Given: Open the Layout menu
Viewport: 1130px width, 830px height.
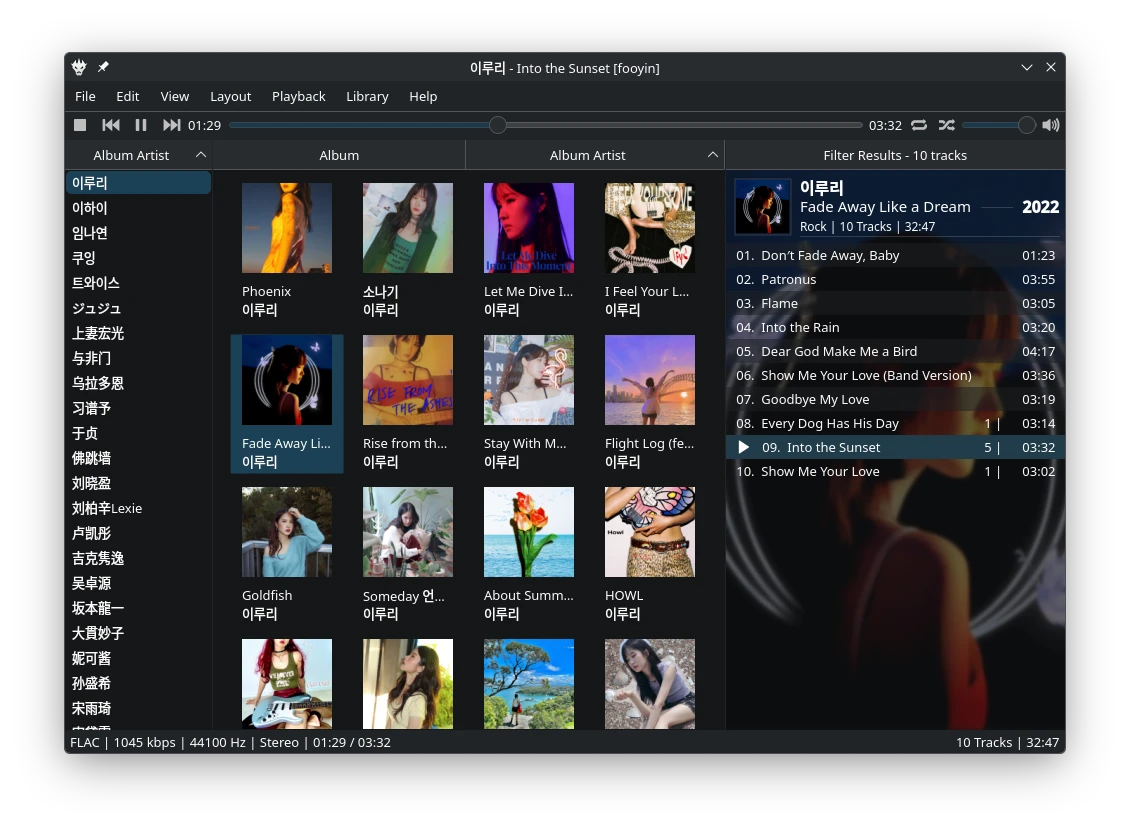Looking at the screenshot, I should 231,97.
